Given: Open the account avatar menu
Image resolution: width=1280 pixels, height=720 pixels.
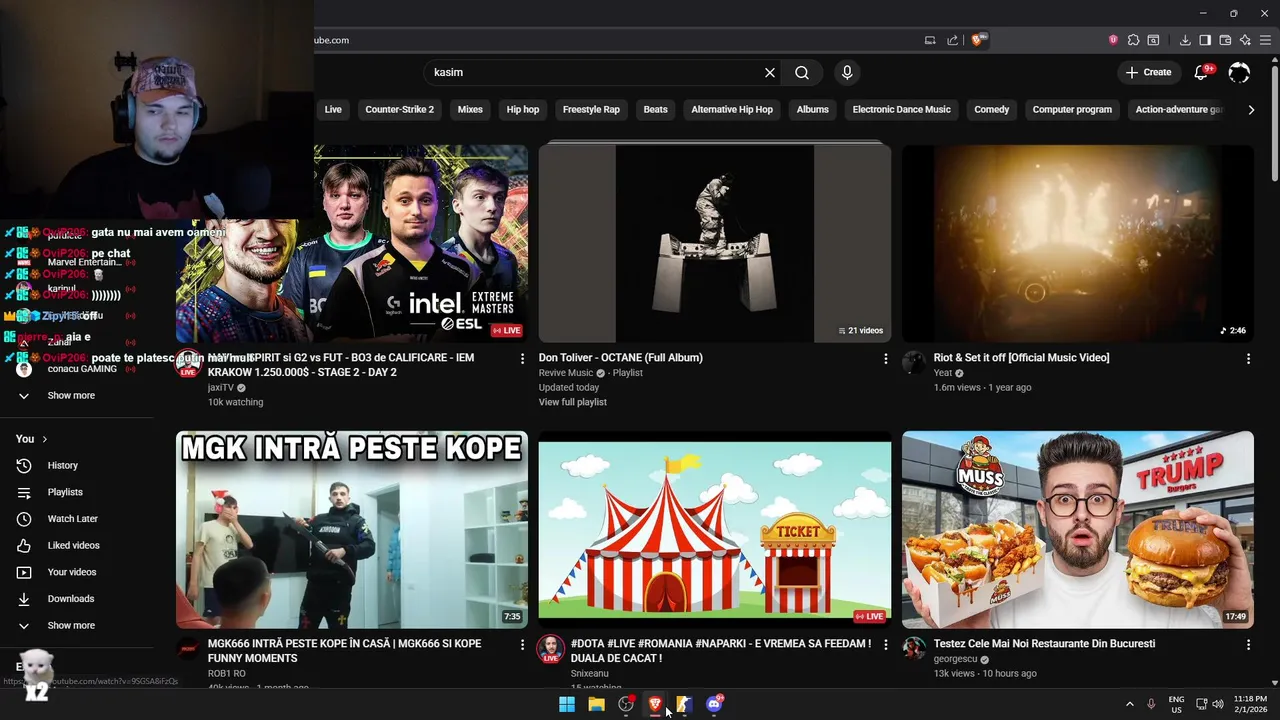Looking at the screenshot, I should [1239, 72].
